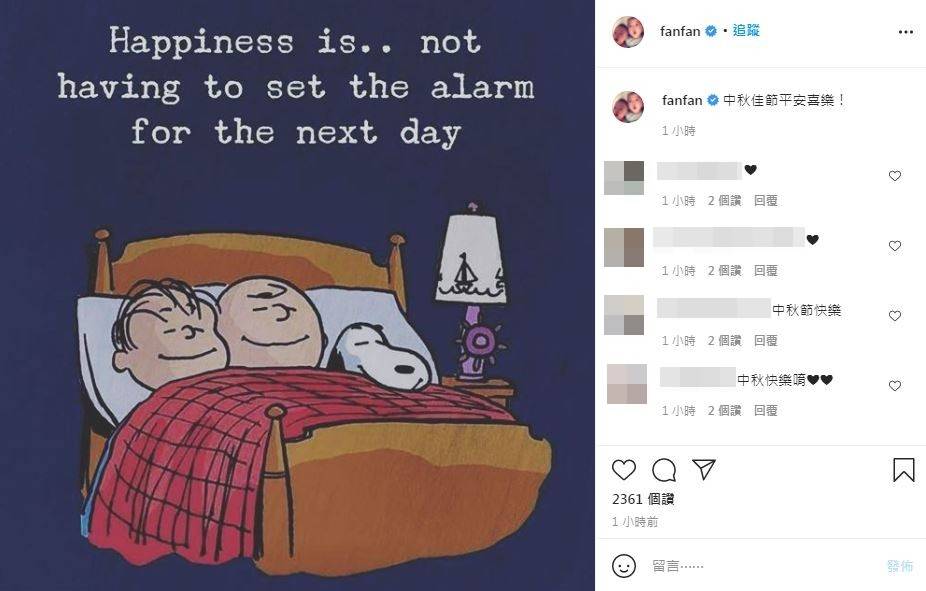Click fanfan header profile picture
926x591 pixels.
(628, 32)
